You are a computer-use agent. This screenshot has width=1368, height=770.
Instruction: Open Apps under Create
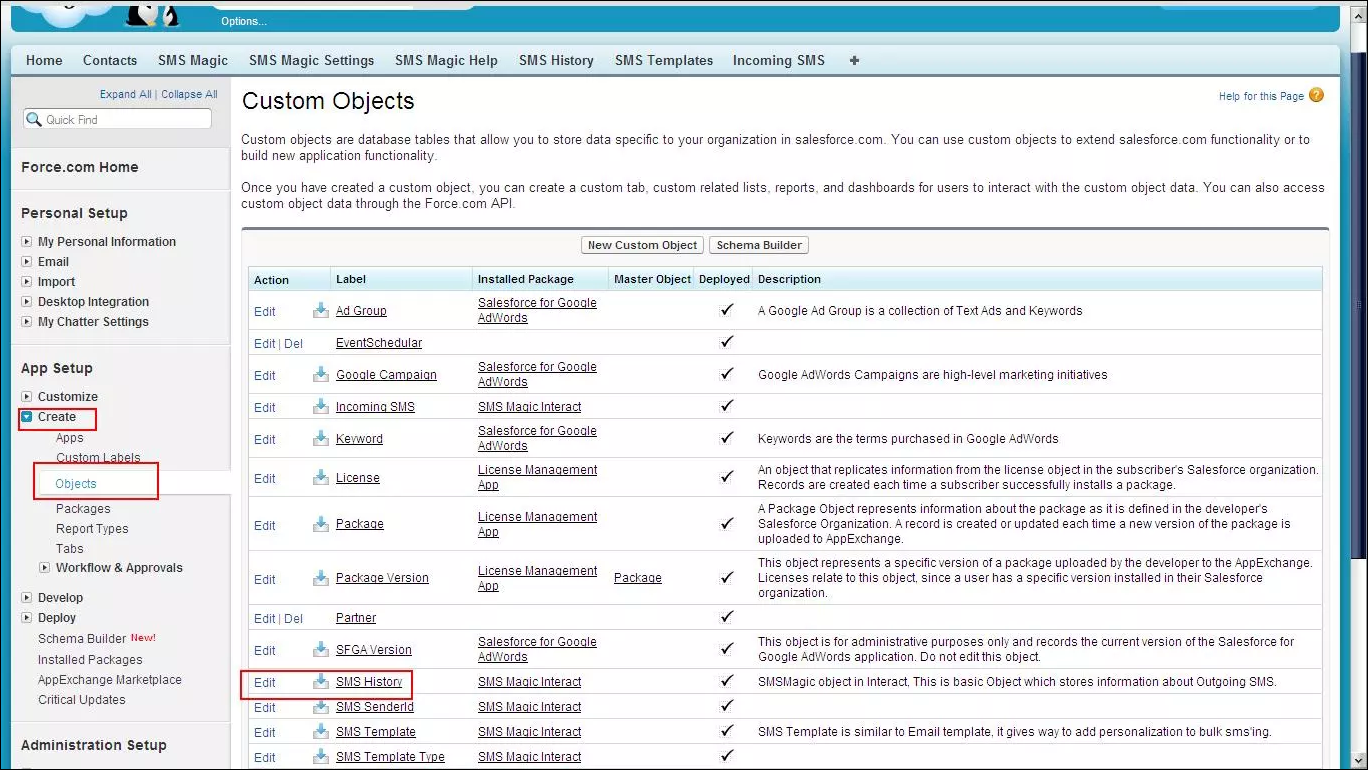(x=70, y=438)
